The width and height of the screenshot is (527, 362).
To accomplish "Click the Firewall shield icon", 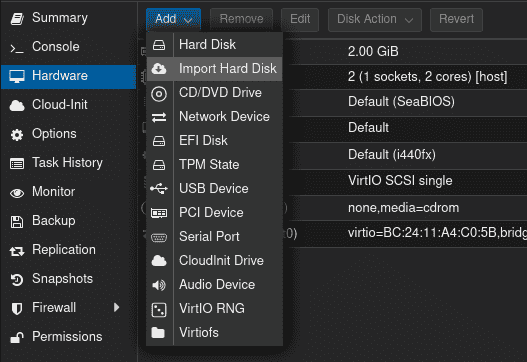I will 17,309.
